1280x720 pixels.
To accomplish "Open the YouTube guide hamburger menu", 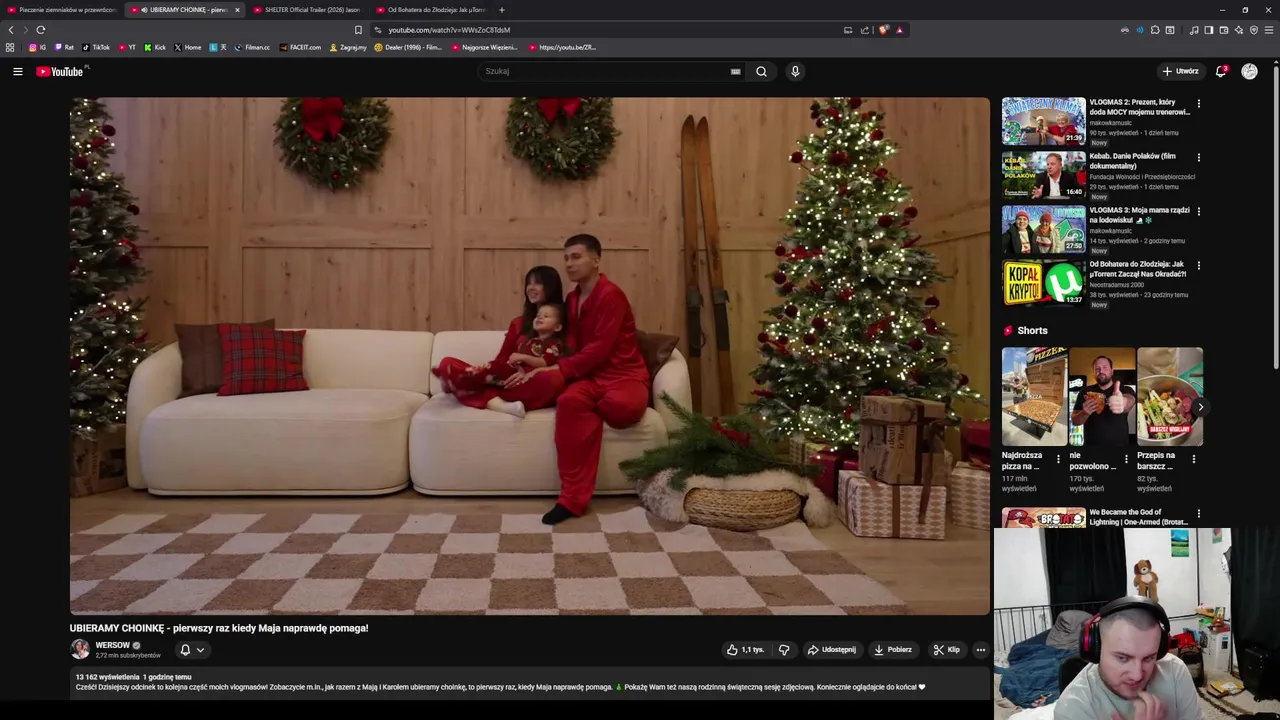I will (17, 71).
